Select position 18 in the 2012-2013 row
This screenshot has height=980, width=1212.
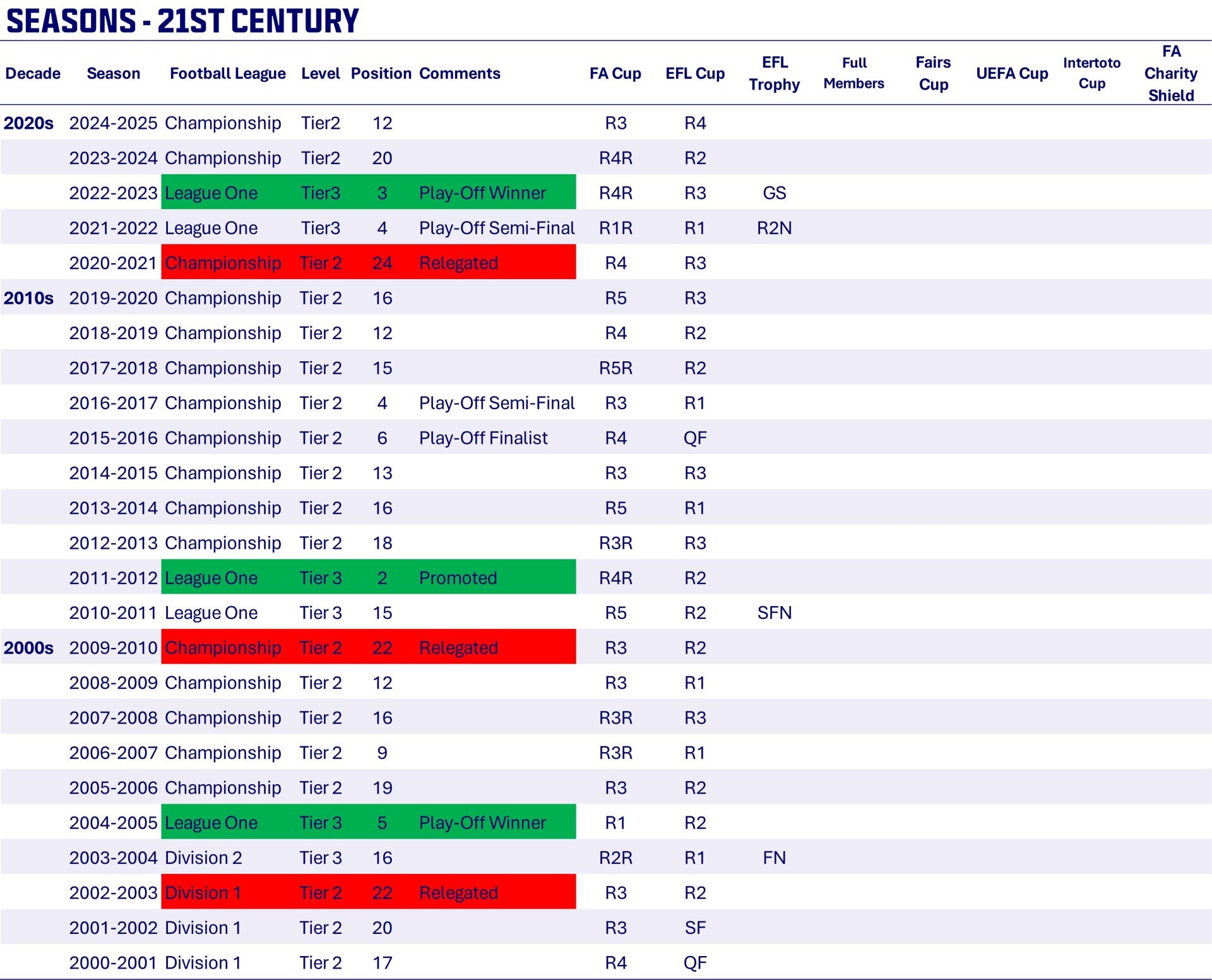[x=382, y=542]
